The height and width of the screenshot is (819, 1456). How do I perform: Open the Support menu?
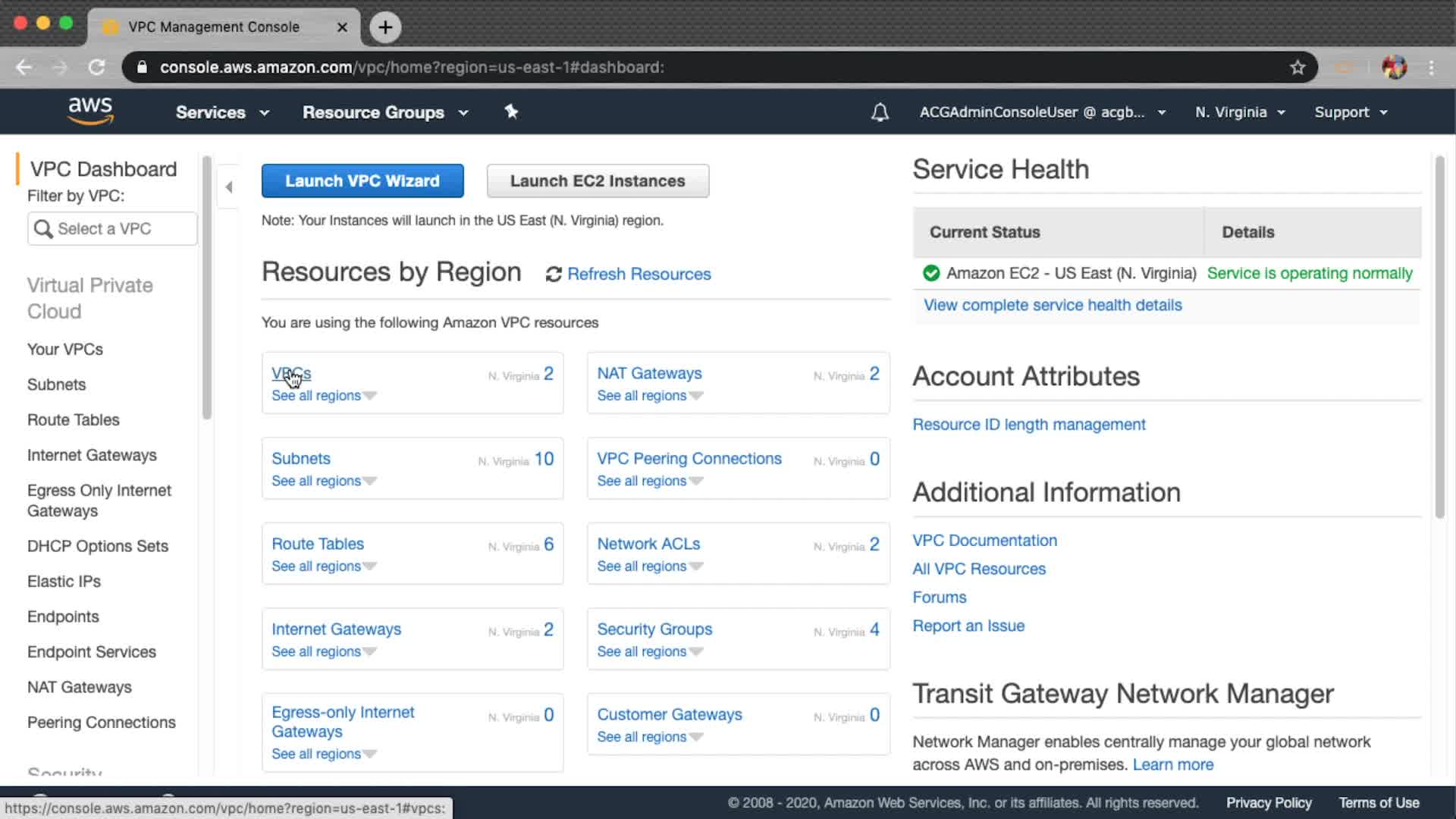coord(1350,112)
